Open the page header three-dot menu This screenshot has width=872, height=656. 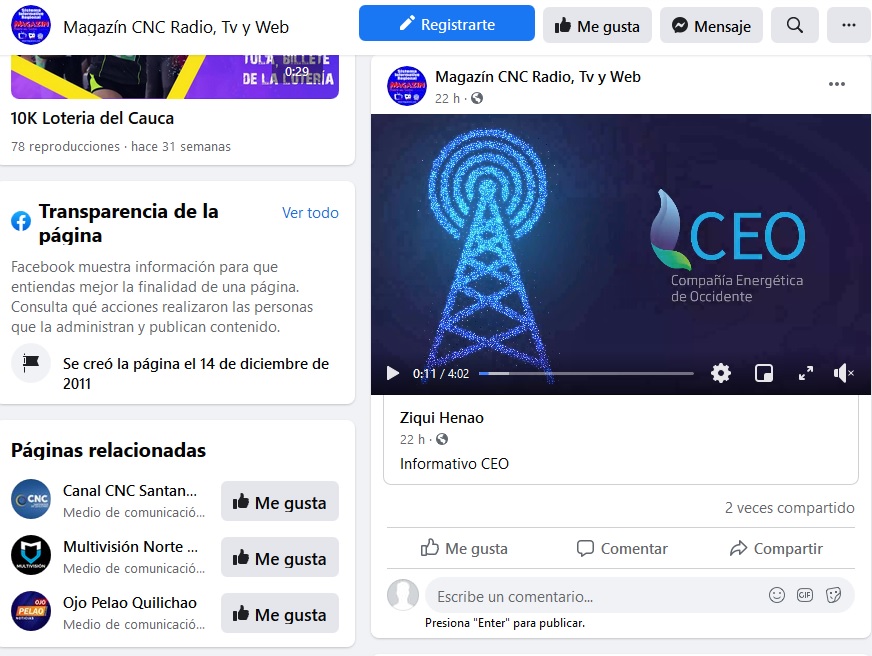848,25
